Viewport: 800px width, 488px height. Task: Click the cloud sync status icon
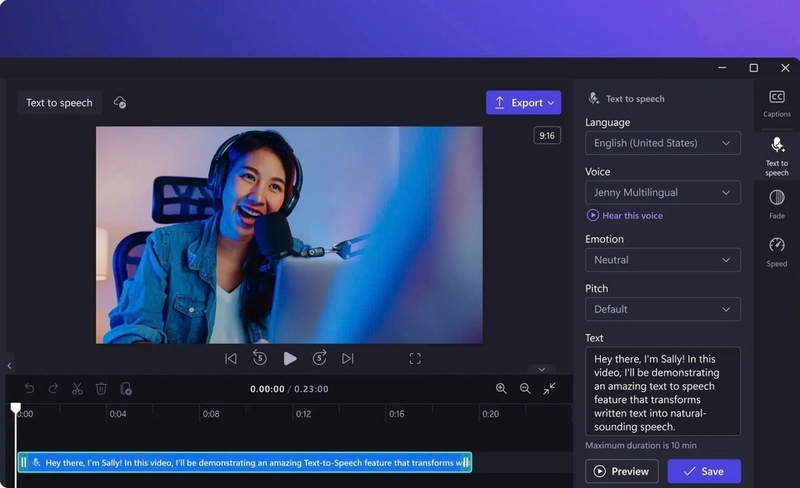120,103
